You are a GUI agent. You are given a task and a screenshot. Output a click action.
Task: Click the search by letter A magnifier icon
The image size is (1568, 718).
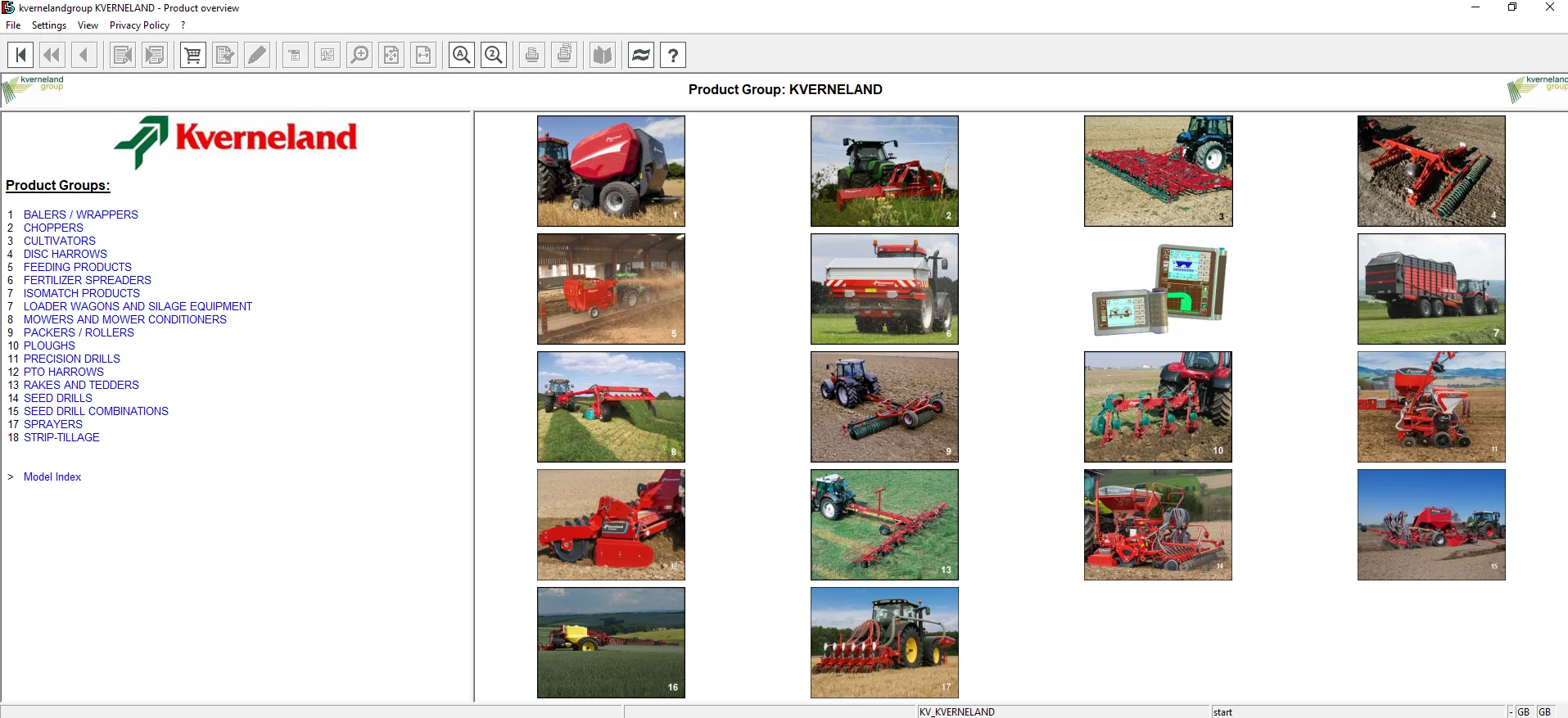coord(462,55)
